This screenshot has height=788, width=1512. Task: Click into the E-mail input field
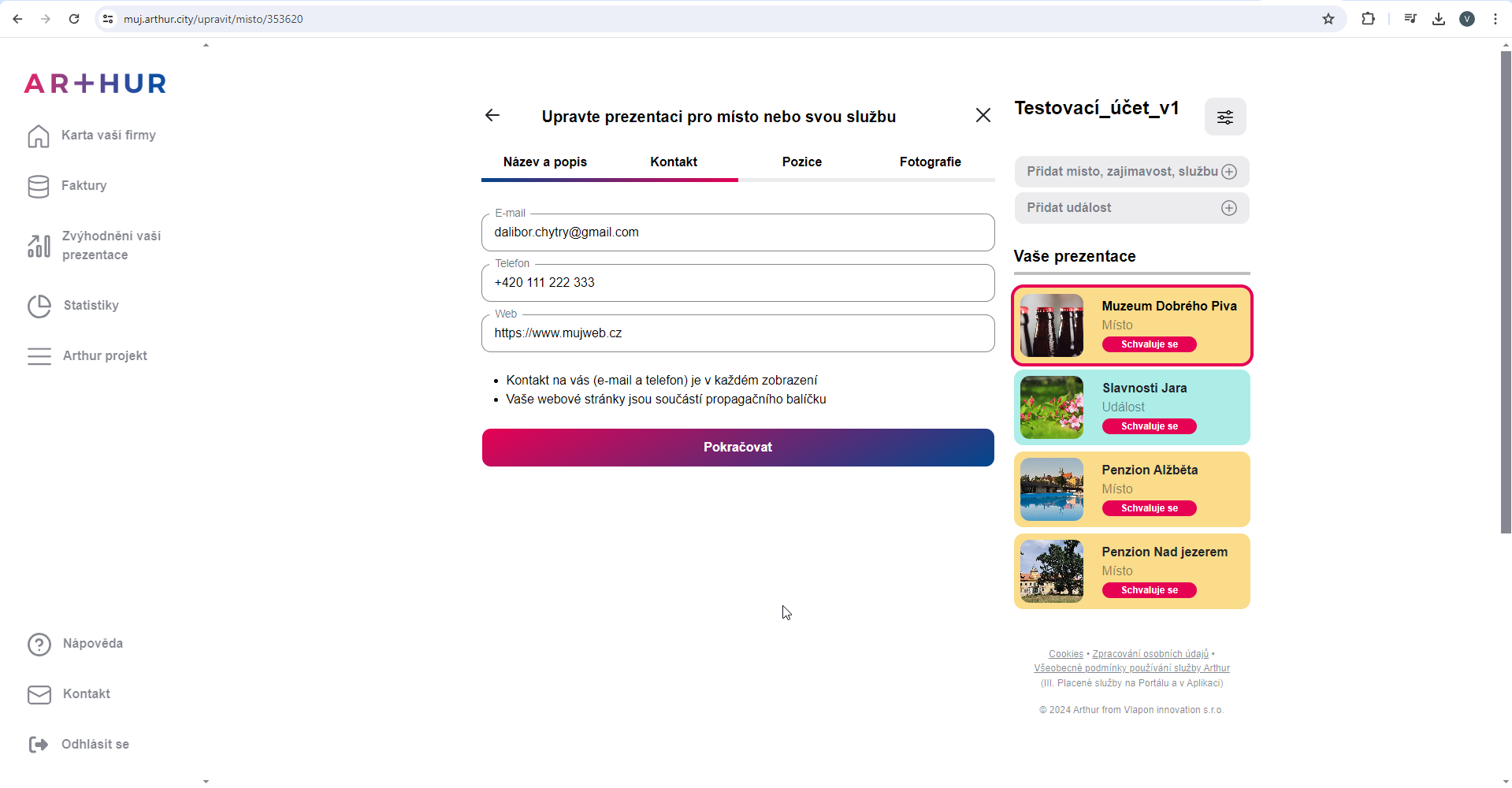click(x=737, y=232)
